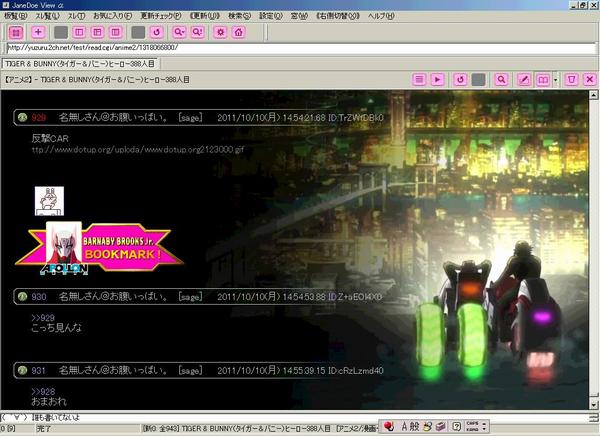Open the スレ(T) menu
Image resolution: width=600 pixels, height=436 pixels.
(x=77, y=16)
